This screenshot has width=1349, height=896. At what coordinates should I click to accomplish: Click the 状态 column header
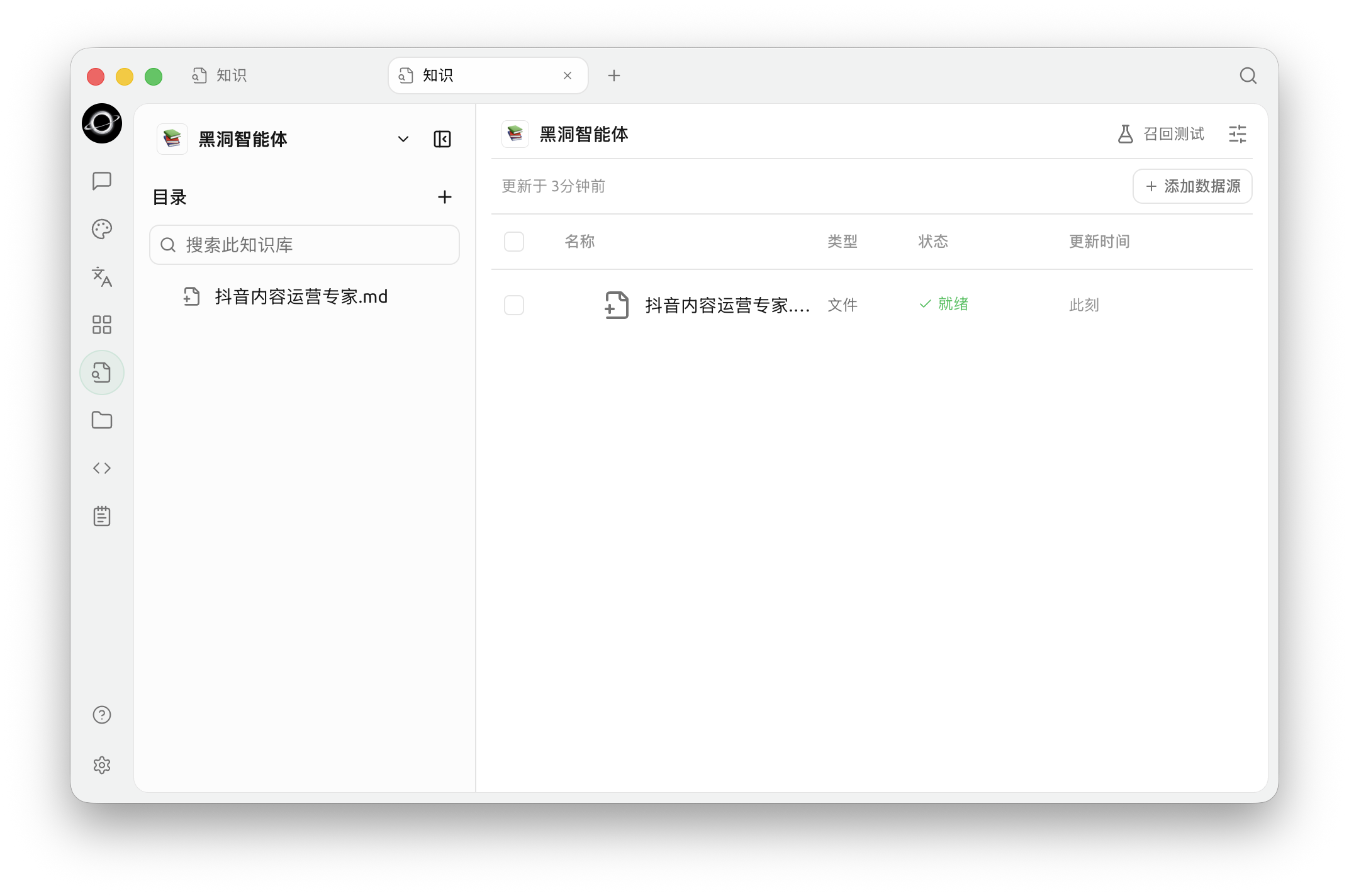click(933, 242)
